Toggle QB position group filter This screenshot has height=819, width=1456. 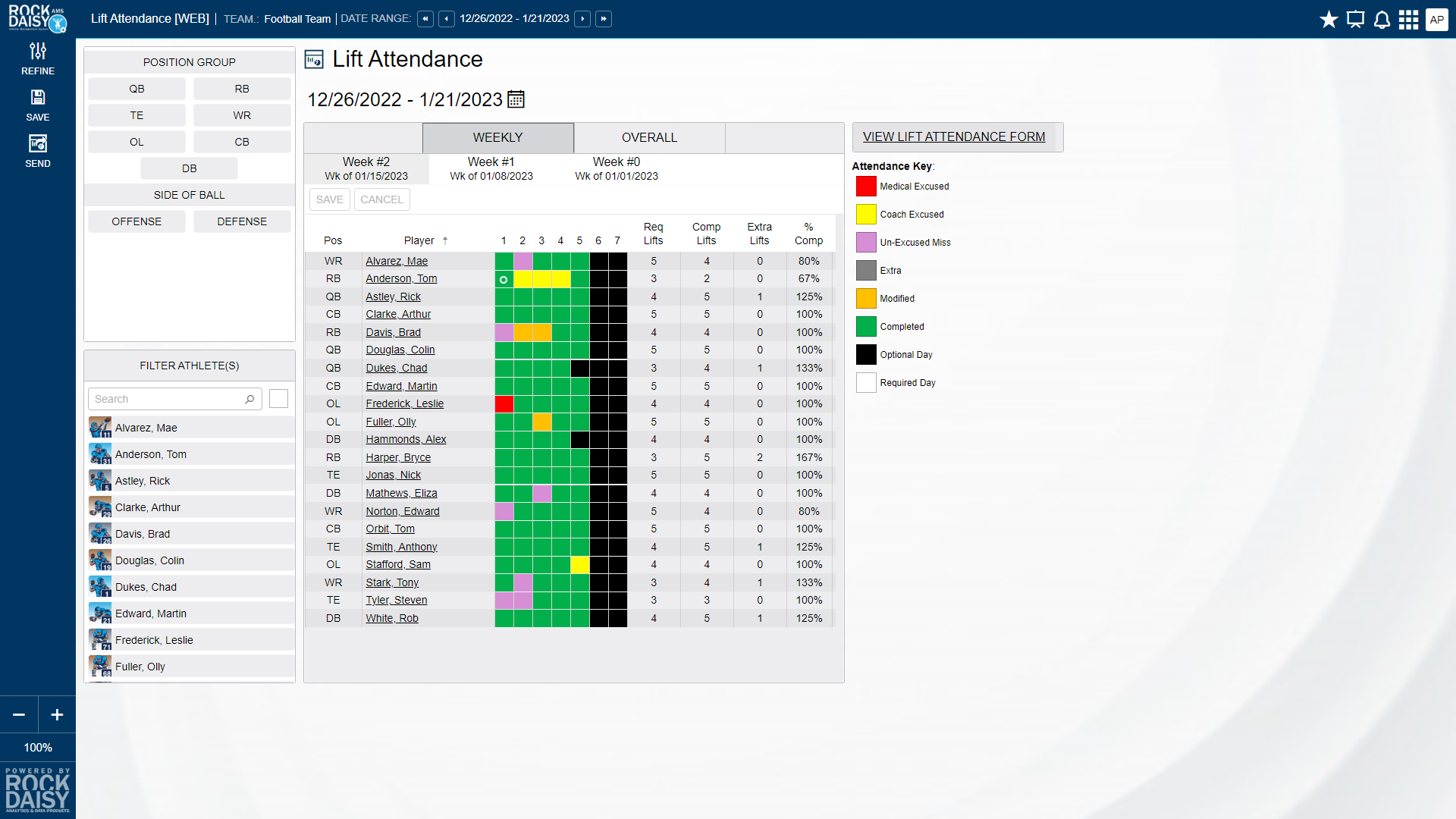point(136,89)
